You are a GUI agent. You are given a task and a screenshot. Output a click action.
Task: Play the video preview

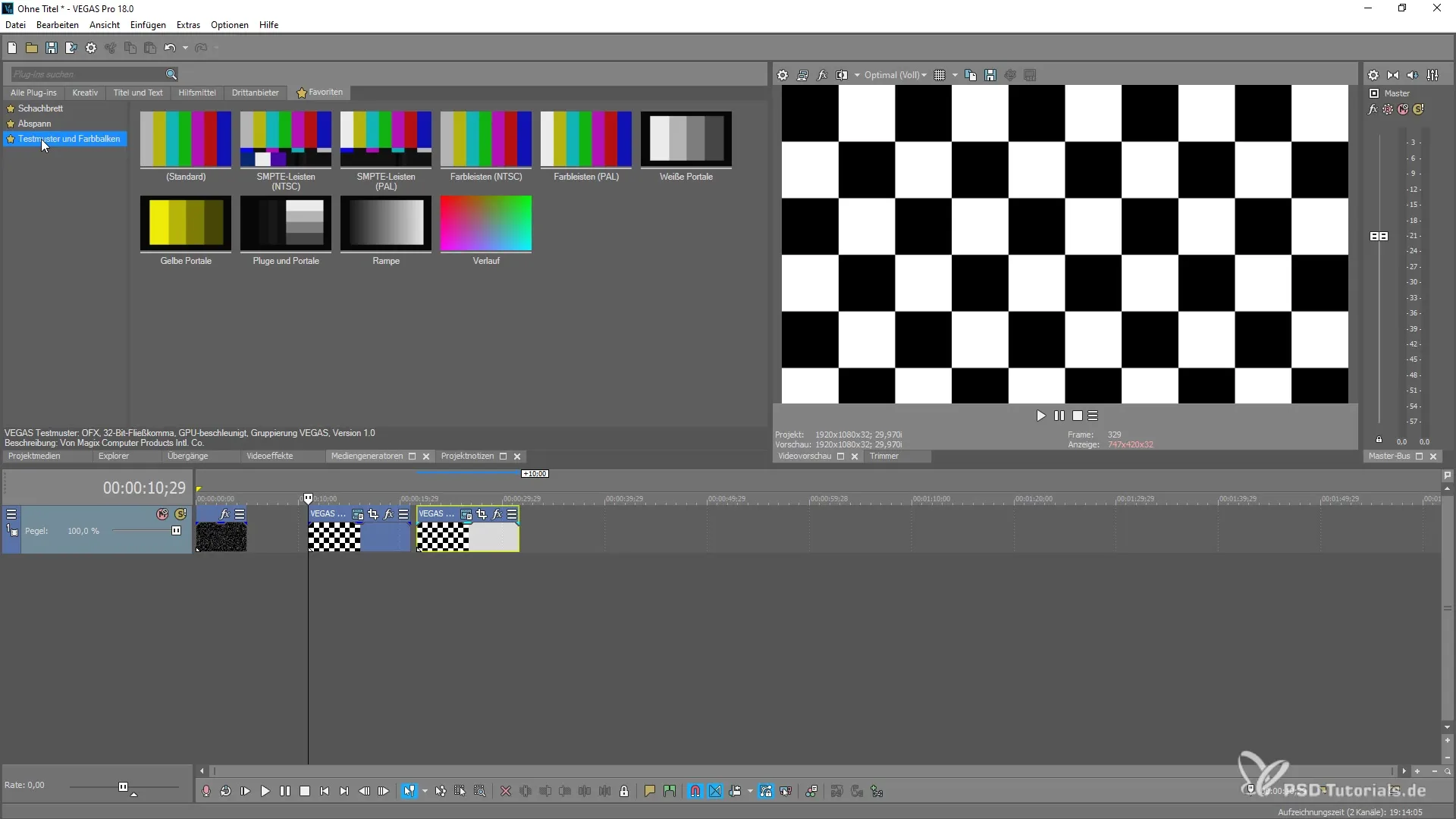click(1040, 416)
